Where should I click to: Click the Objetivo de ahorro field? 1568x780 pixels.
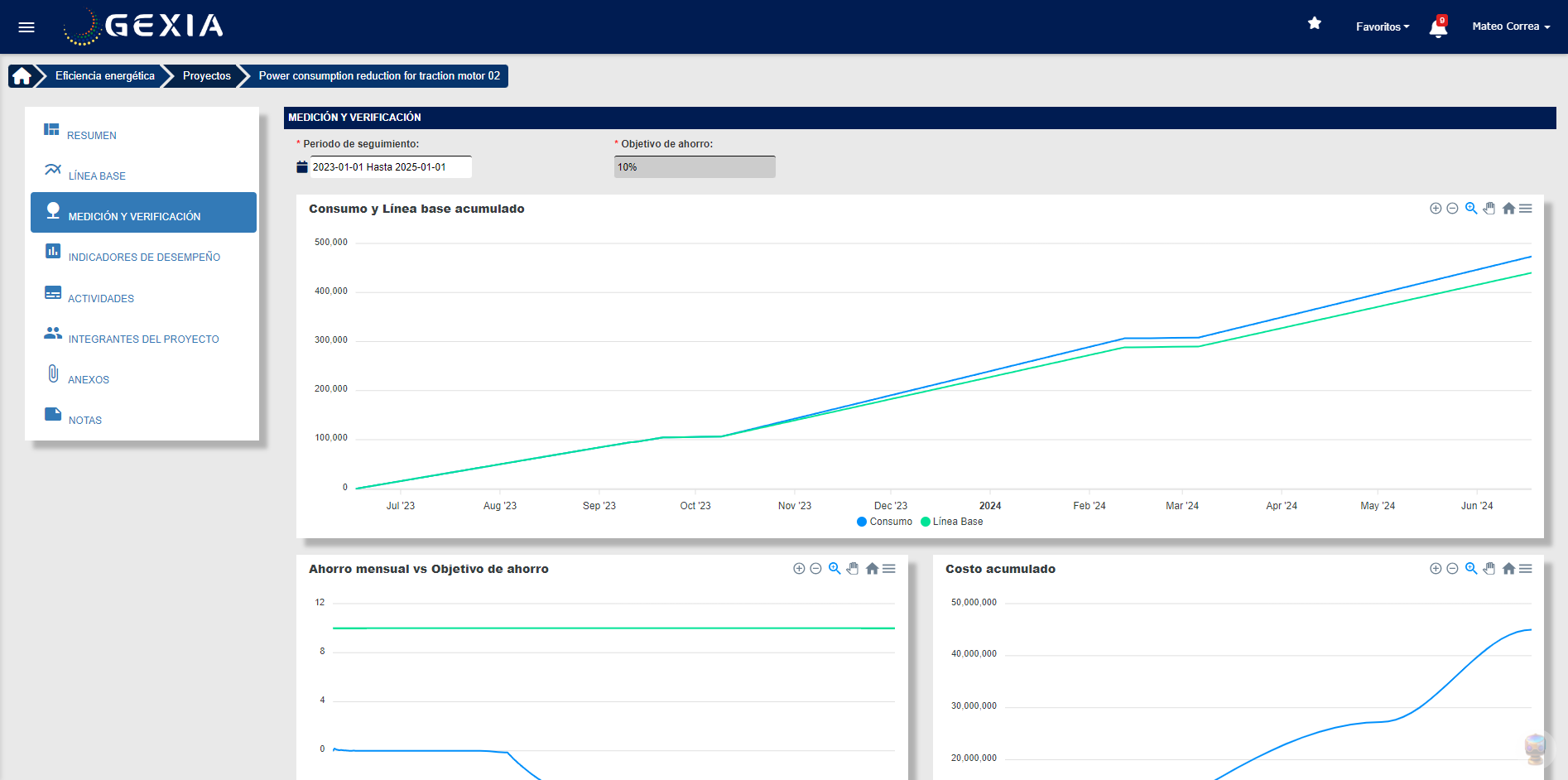(x=694, y=167)
